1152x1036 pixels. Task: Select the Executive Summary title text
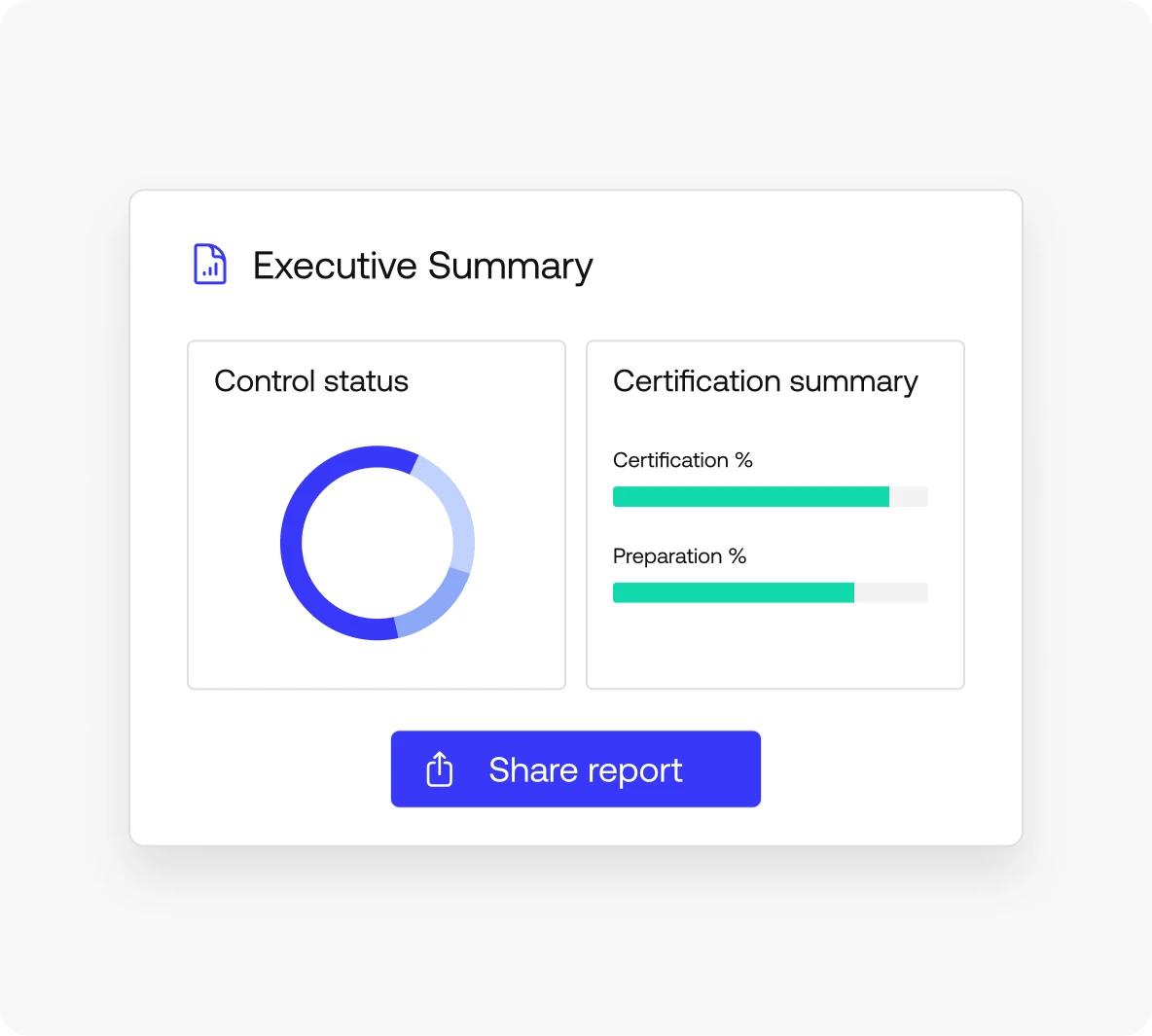(422, 266)
